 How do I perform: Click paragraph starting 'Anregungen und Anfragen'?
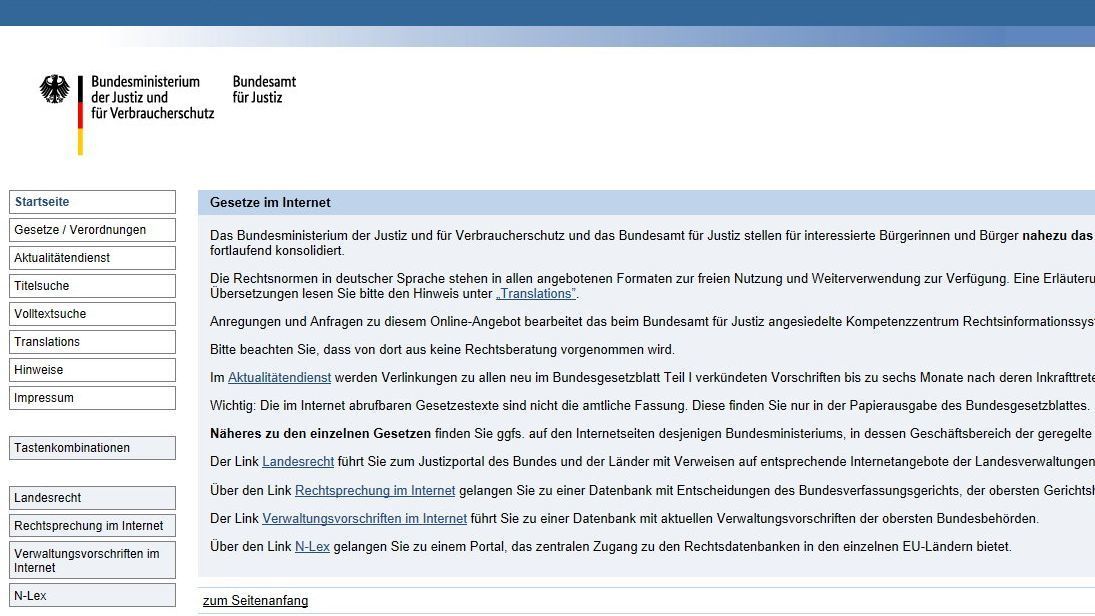tap(652, 321)
